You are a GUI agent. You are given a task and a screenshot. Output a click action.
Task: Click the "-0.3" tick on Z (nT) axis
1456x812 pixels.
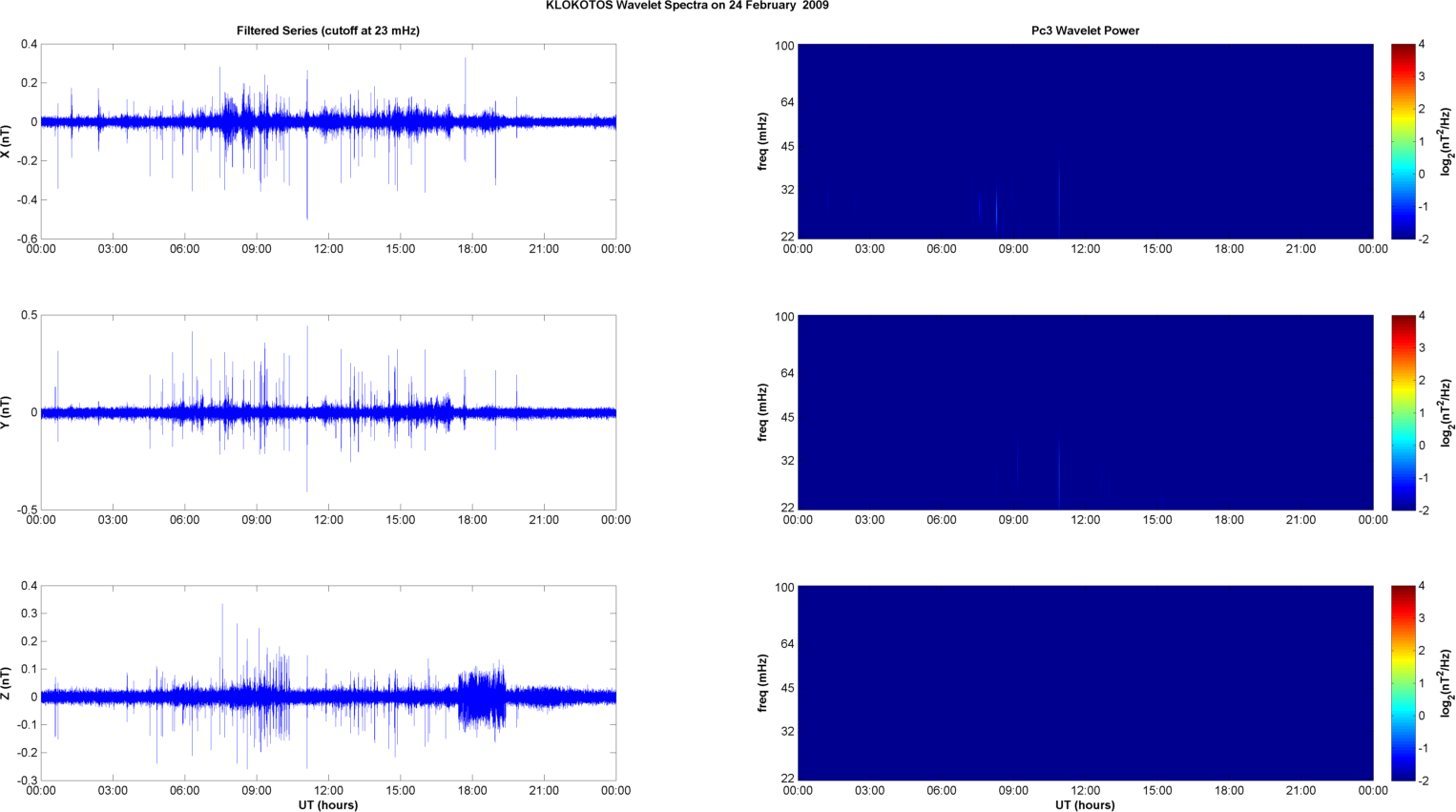point(26,781)
